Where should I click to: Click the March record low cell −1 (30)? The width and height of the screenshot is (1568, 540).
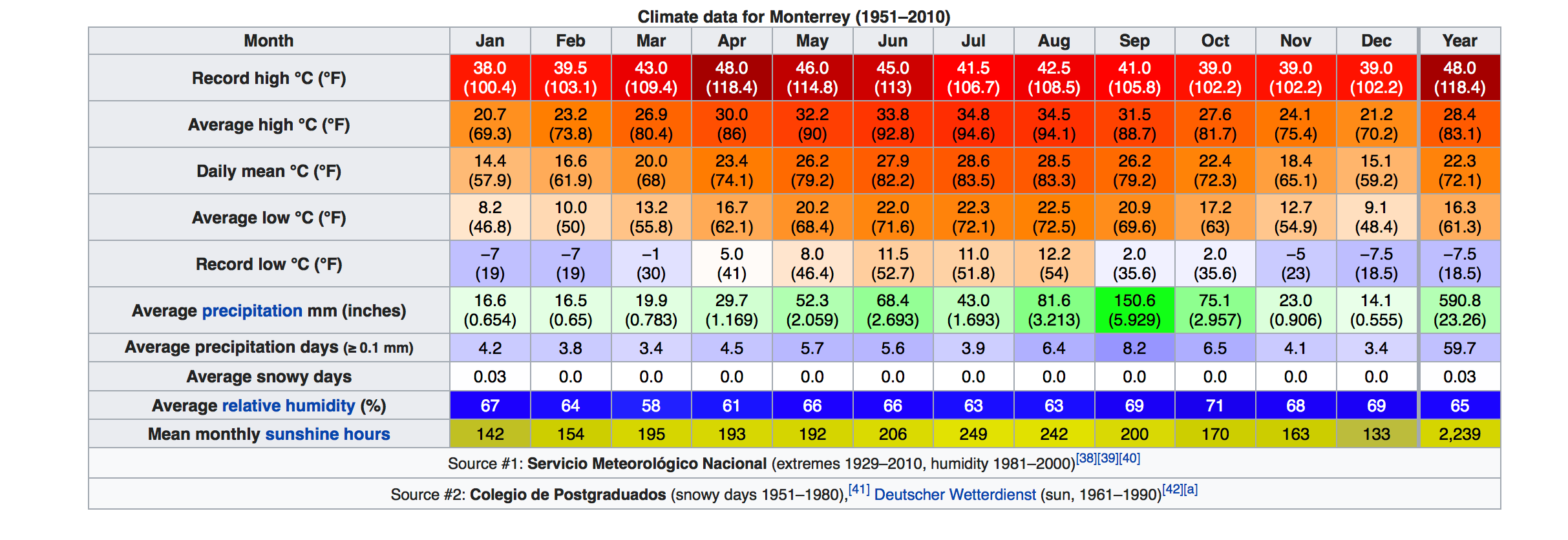(651, 264)
